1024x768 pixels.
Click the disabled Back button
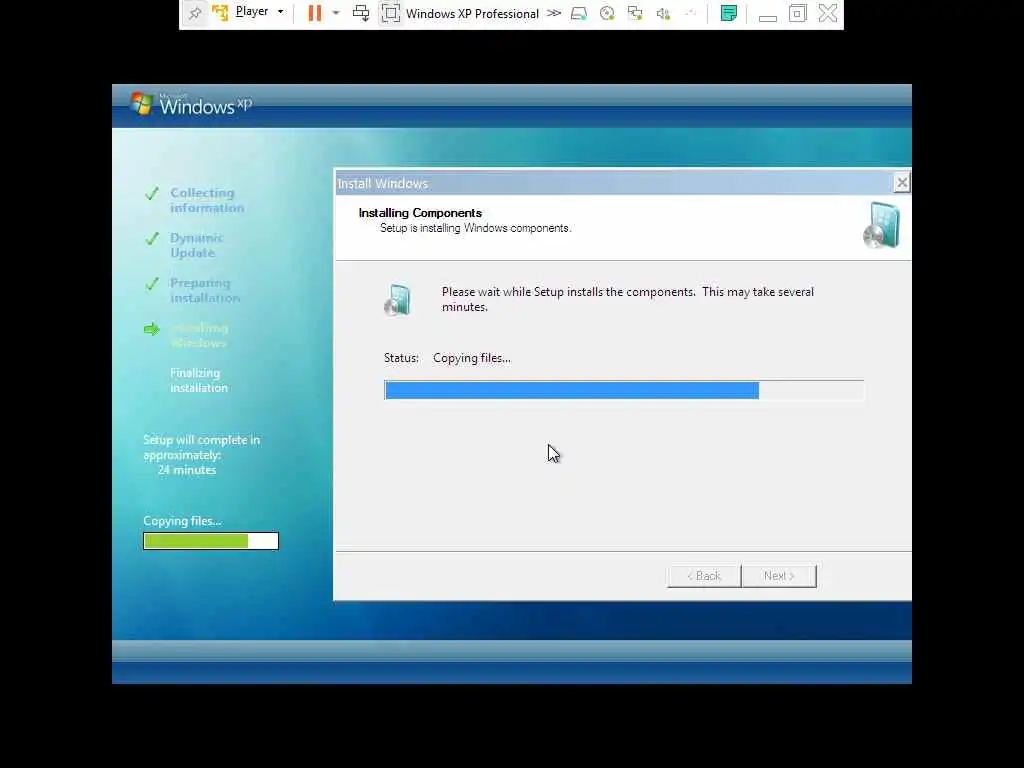pos(704,576)
